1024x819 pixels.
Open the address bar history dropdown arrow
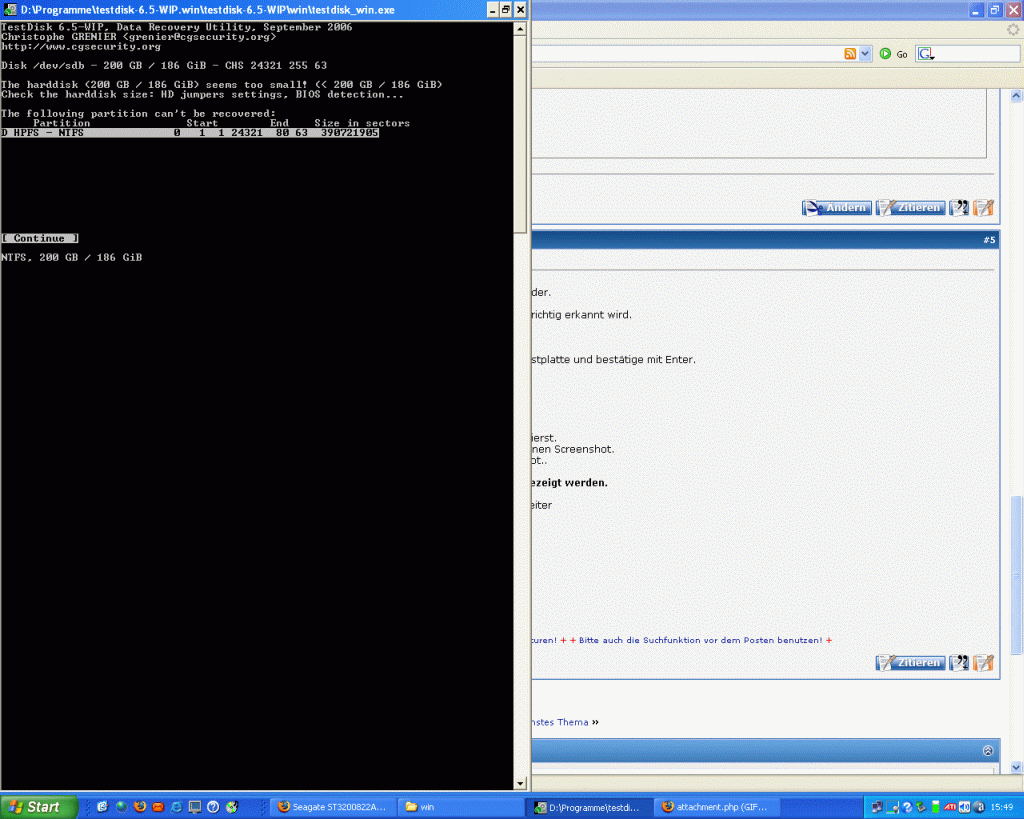865,54
